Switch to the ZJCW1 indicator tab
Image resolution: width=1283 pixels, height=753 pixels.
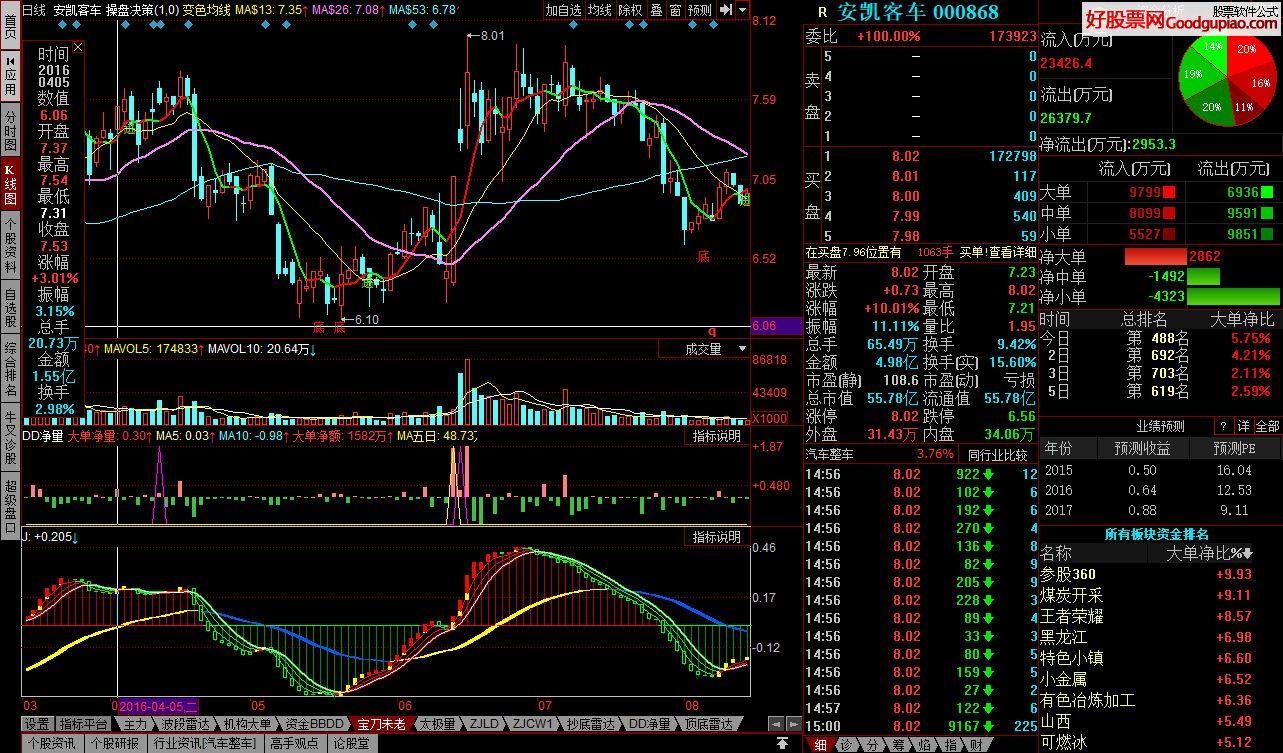[532, 724]
